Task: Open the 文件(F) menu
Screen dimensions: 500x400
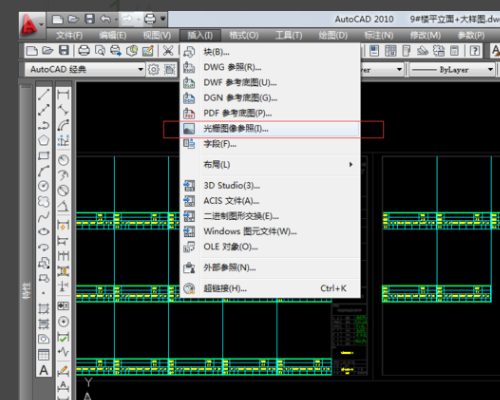Action: pos(69,35)
